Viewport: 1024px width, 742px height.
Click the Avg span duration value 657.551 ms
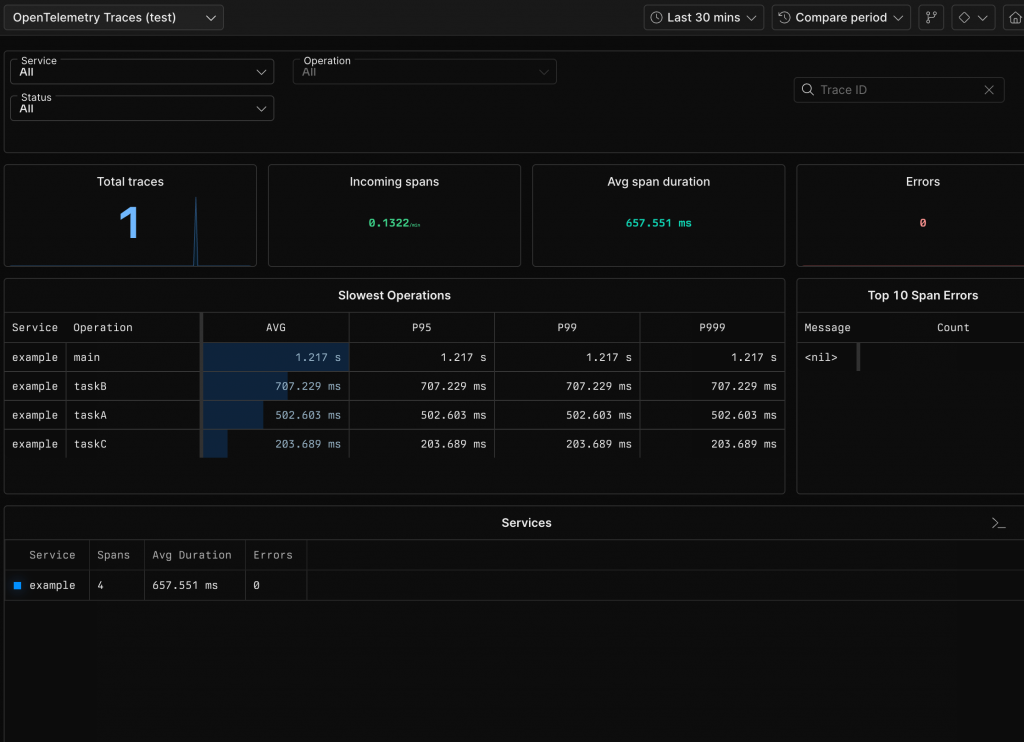point(658,223)
